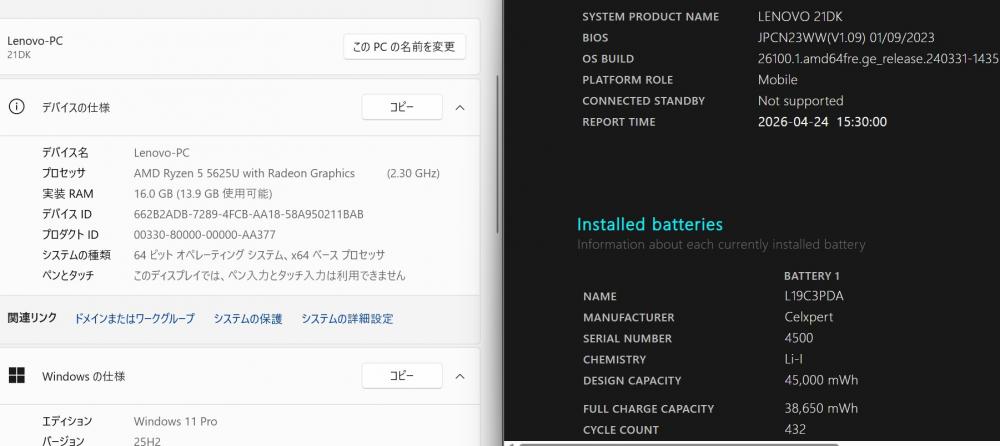Collapse the デバイスの仕様 section chevron
1000x446 pixels.
(x=460, y=108)
